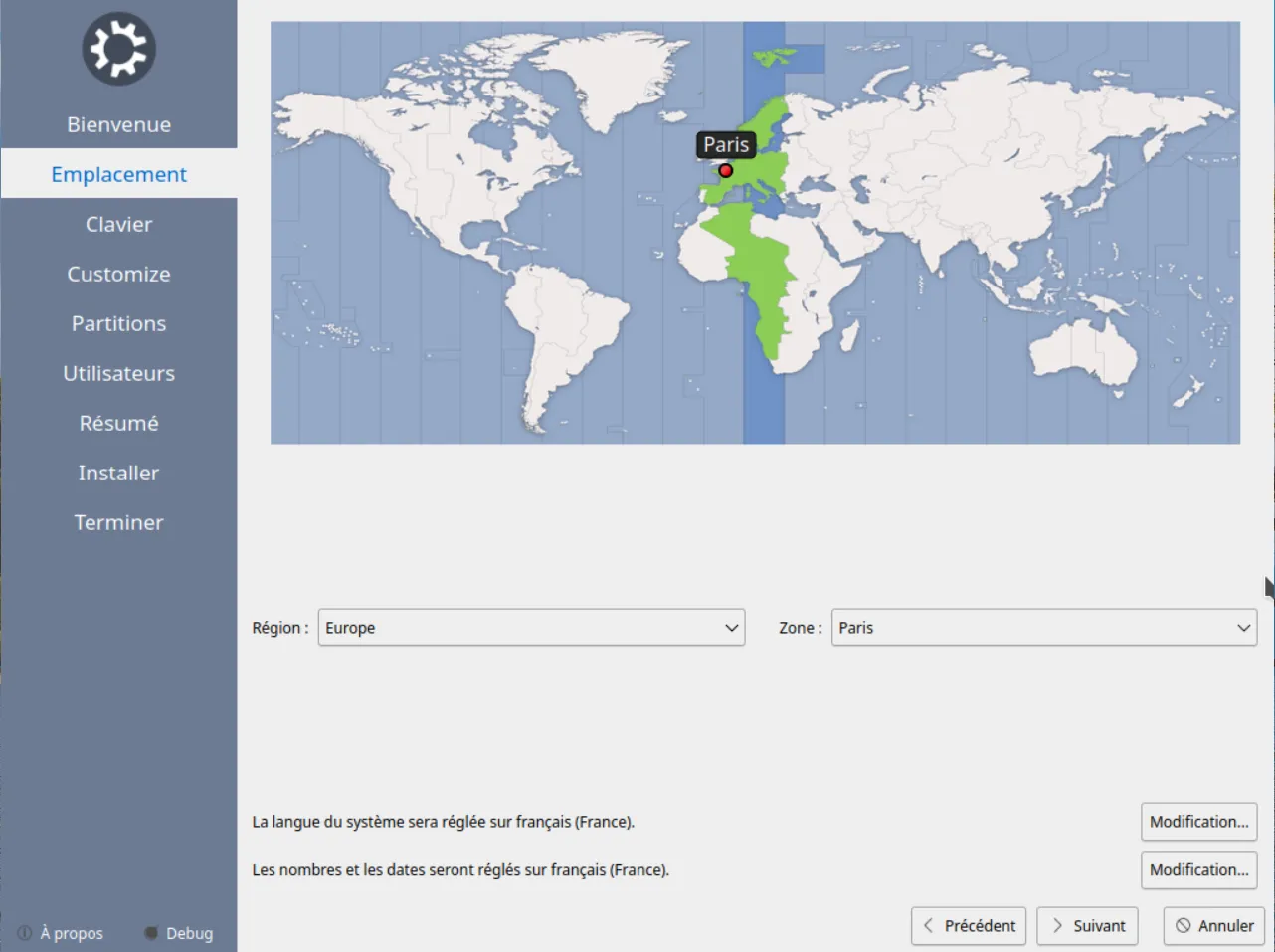Screen dimensions: 1275x952
Task: Go back with the Précédent button
Action: (x=968, y=926)
